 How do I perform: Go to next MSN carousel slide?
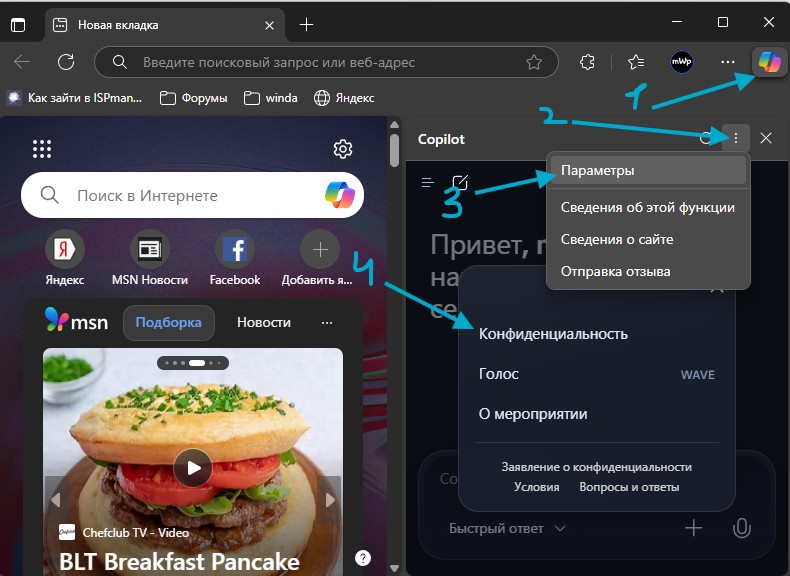coord(330,499)
